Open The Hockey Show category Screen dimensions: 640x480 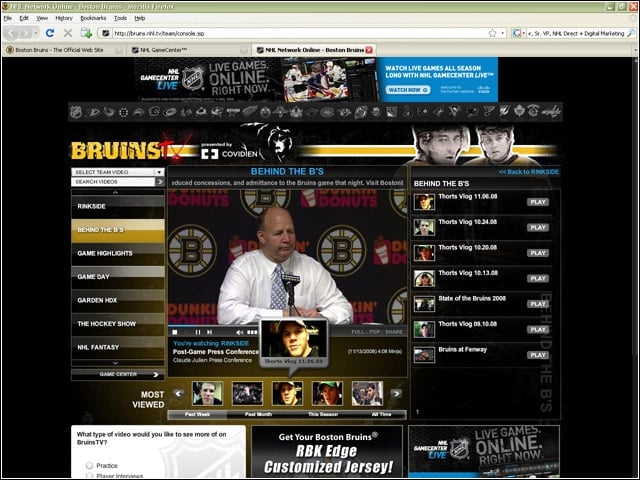[118, 324]
